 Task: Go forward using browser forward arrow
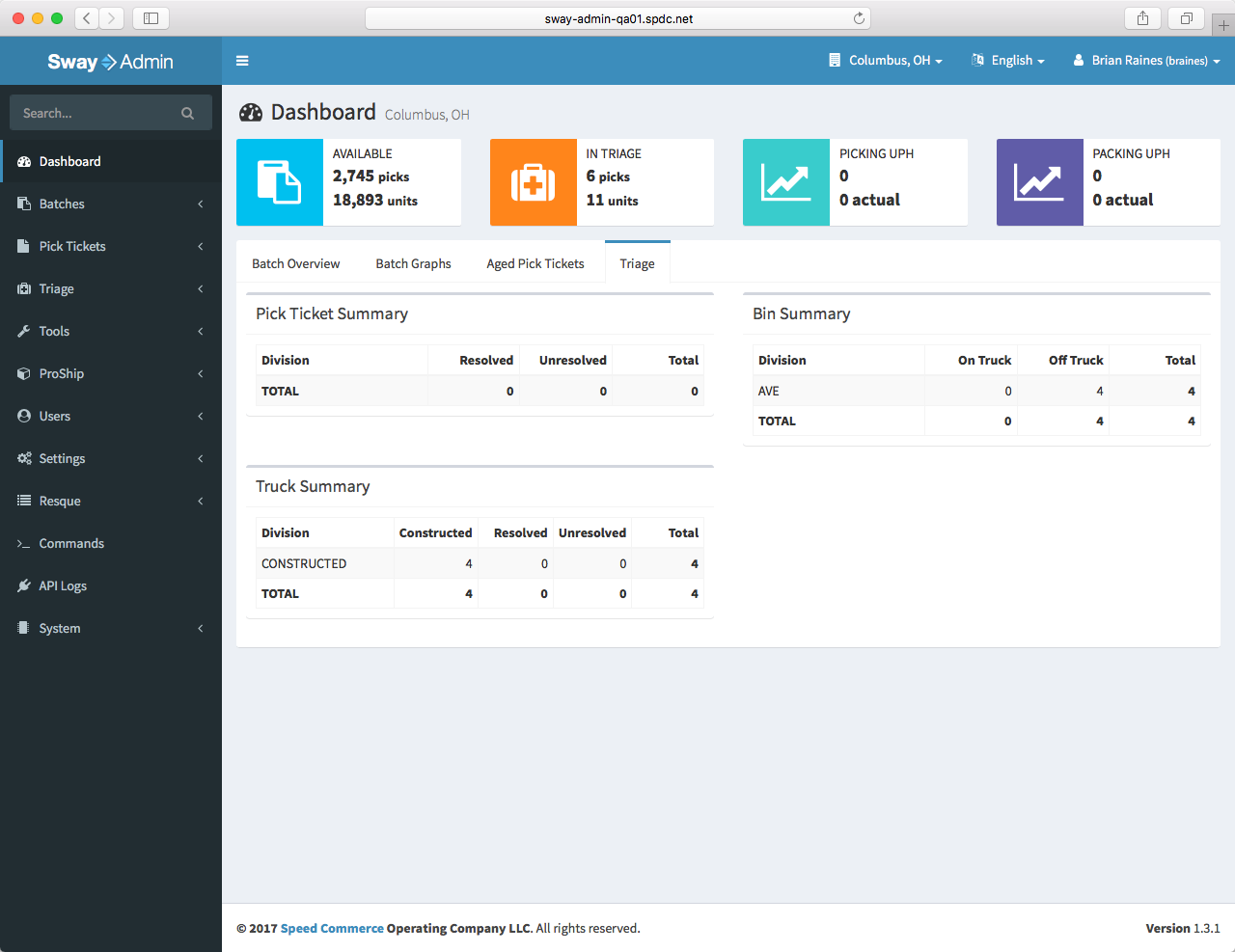coord(112,18)
